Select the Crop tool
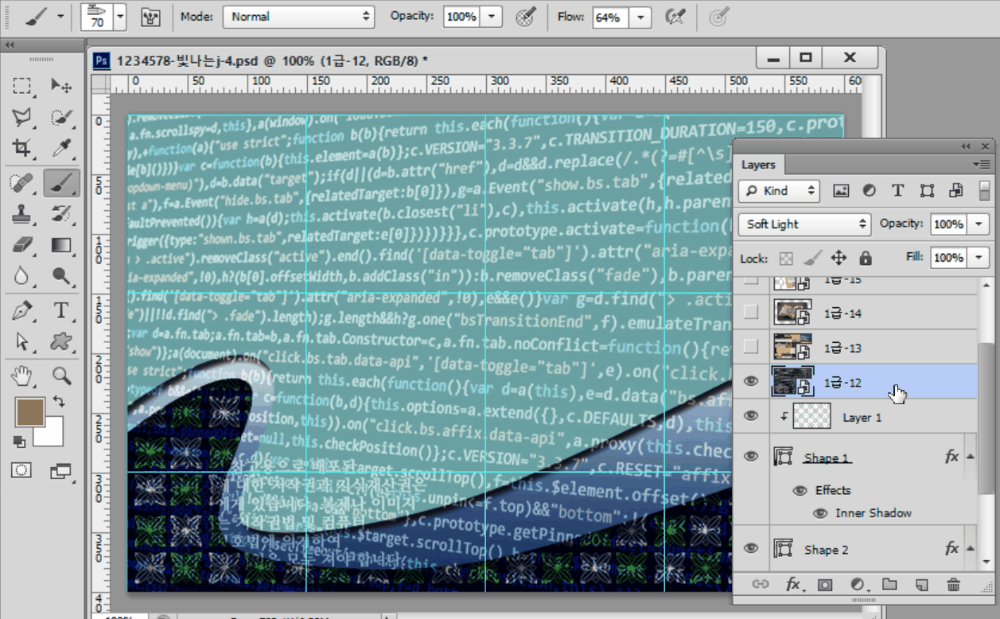1000x619 pixels. [x=22, y=149]
